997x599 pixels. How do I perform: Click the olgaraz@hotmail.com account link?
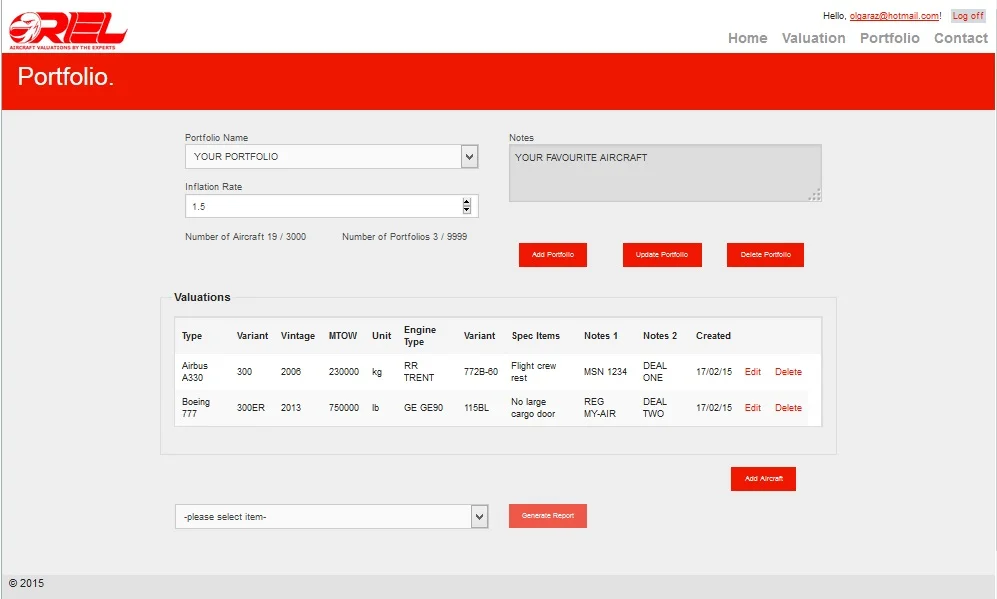pos(894,16)
